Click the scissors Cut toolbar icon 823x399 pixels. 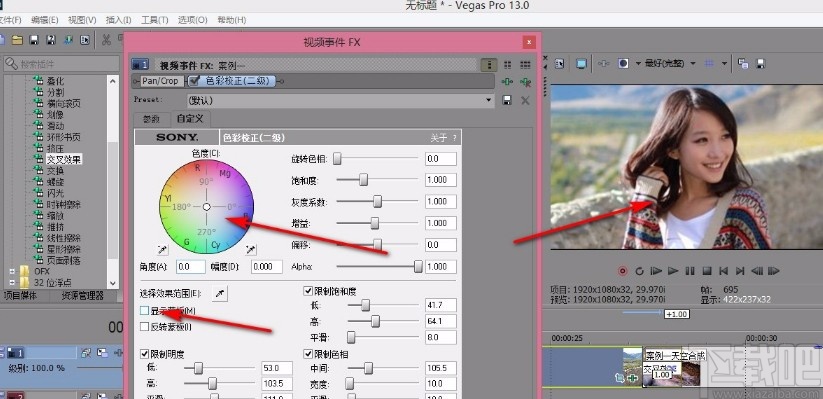[x=107, y=40]
